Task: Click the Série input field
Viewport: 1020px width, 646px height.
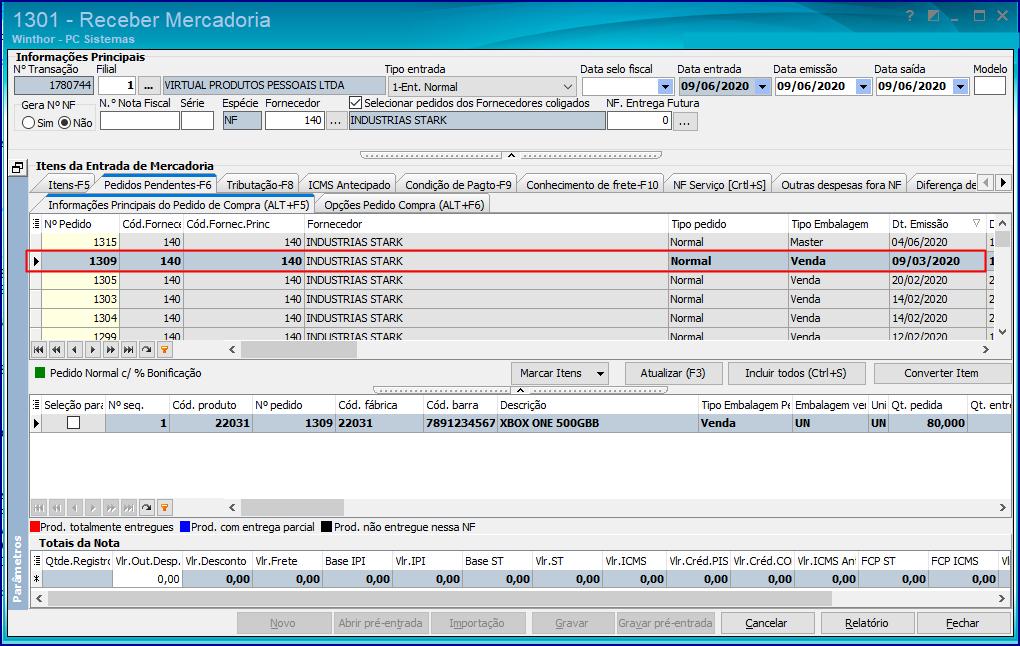Action: pyautogui.click(x=197, y=120)
